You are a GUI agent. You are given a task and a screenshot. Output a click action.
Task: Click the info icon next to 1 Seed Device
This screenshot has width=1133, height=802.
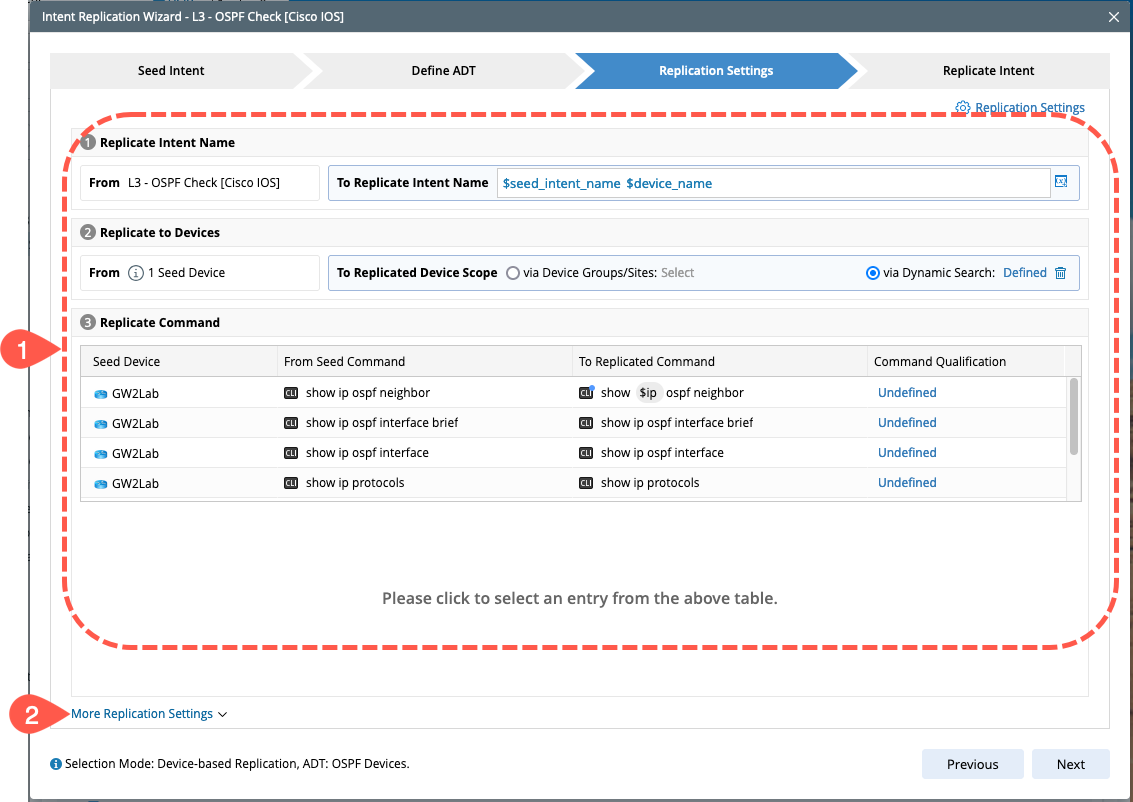pyautogui.click(x=137, y=273)
